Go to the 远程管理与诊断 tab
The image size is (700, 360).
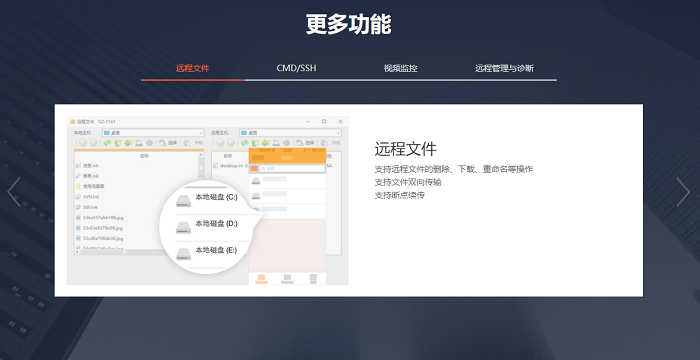coord(504,68)
